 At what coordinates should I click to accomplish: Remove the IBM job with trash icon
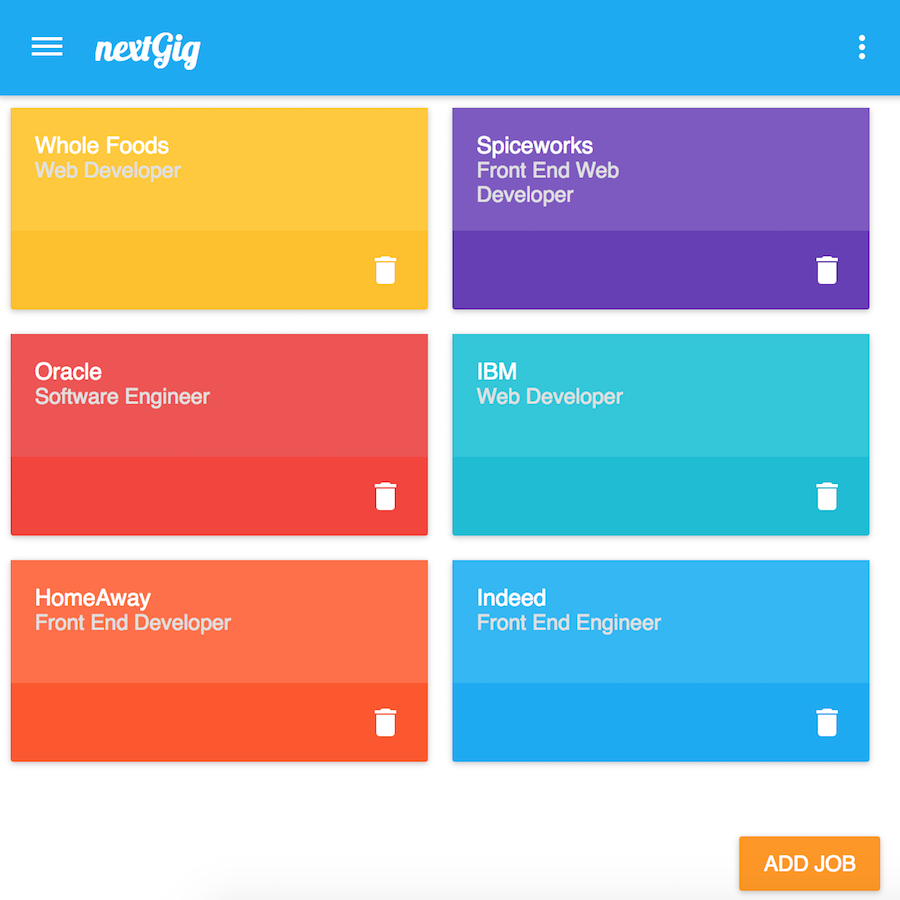[x=827, y=496]
